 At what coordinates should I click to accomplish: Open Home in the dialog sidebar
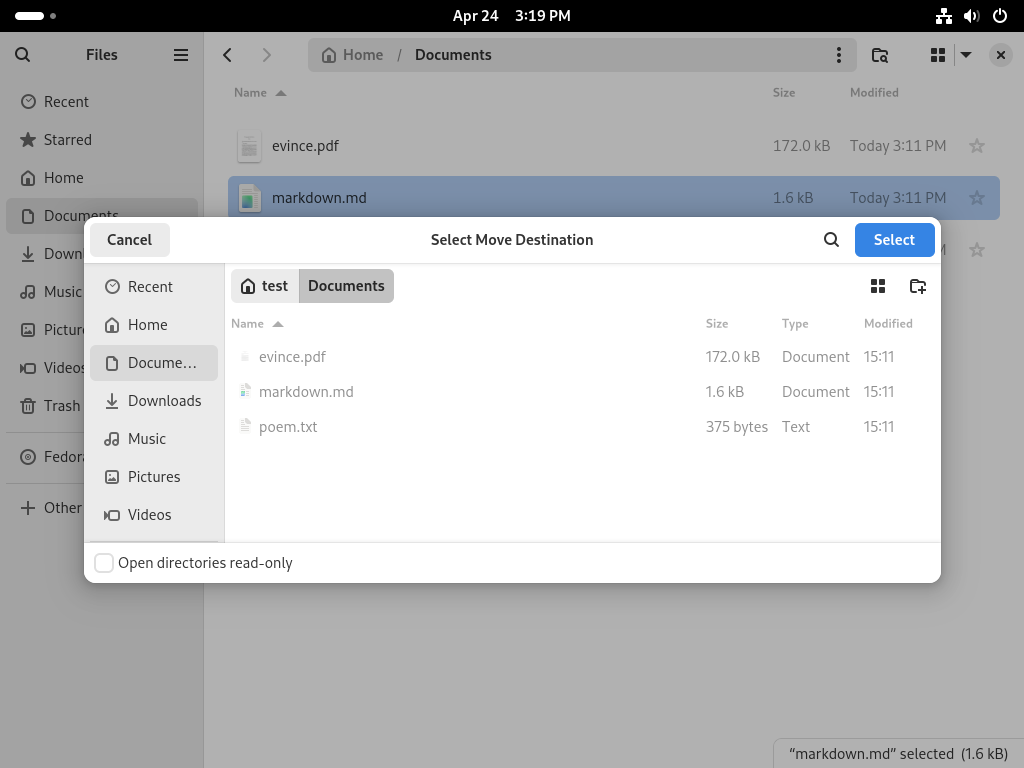(154, 325)
